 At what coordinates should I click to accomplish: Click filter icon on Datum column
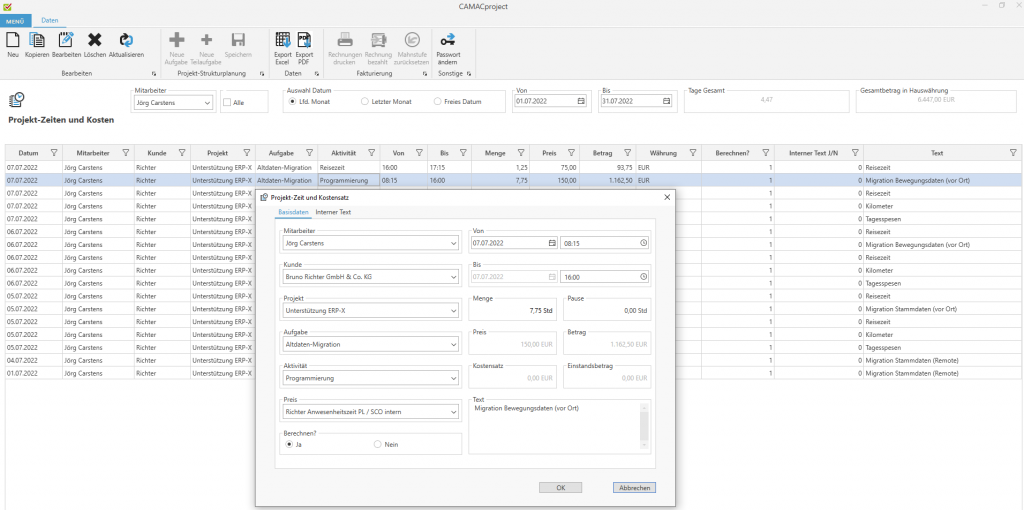[54, 153]
